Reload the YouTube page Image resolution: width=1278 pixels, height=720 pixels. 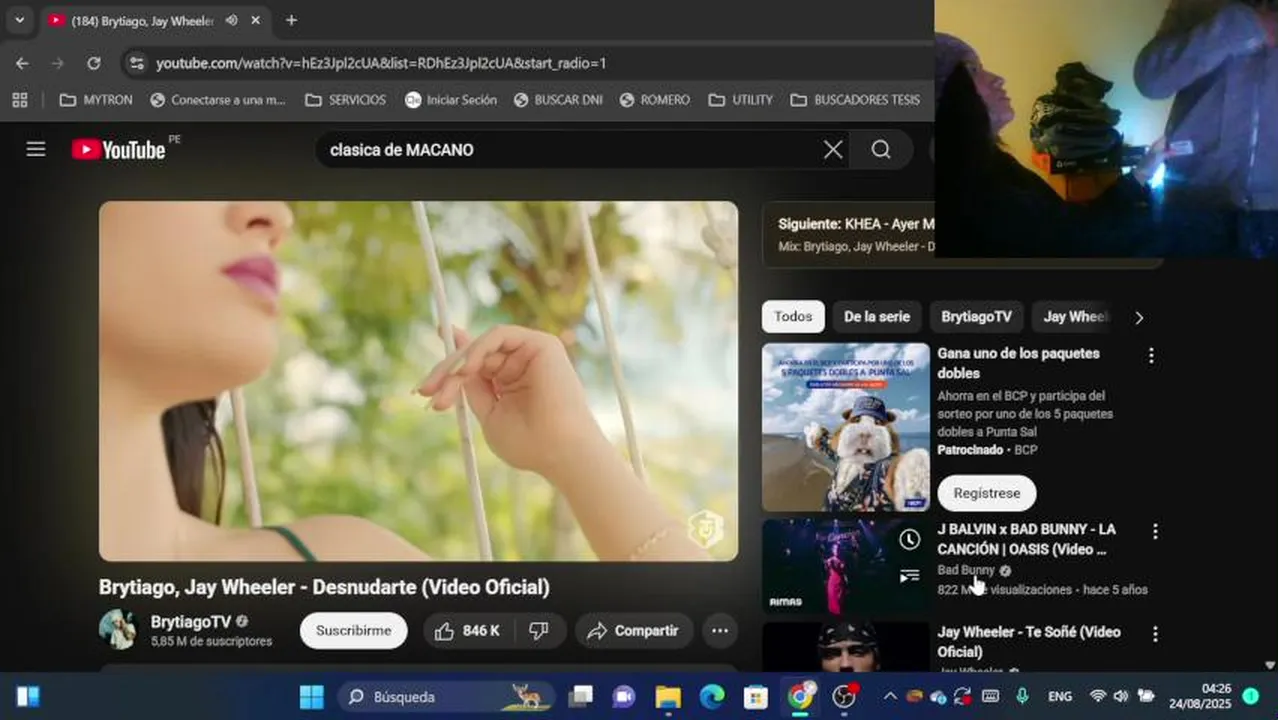point(93,63)
